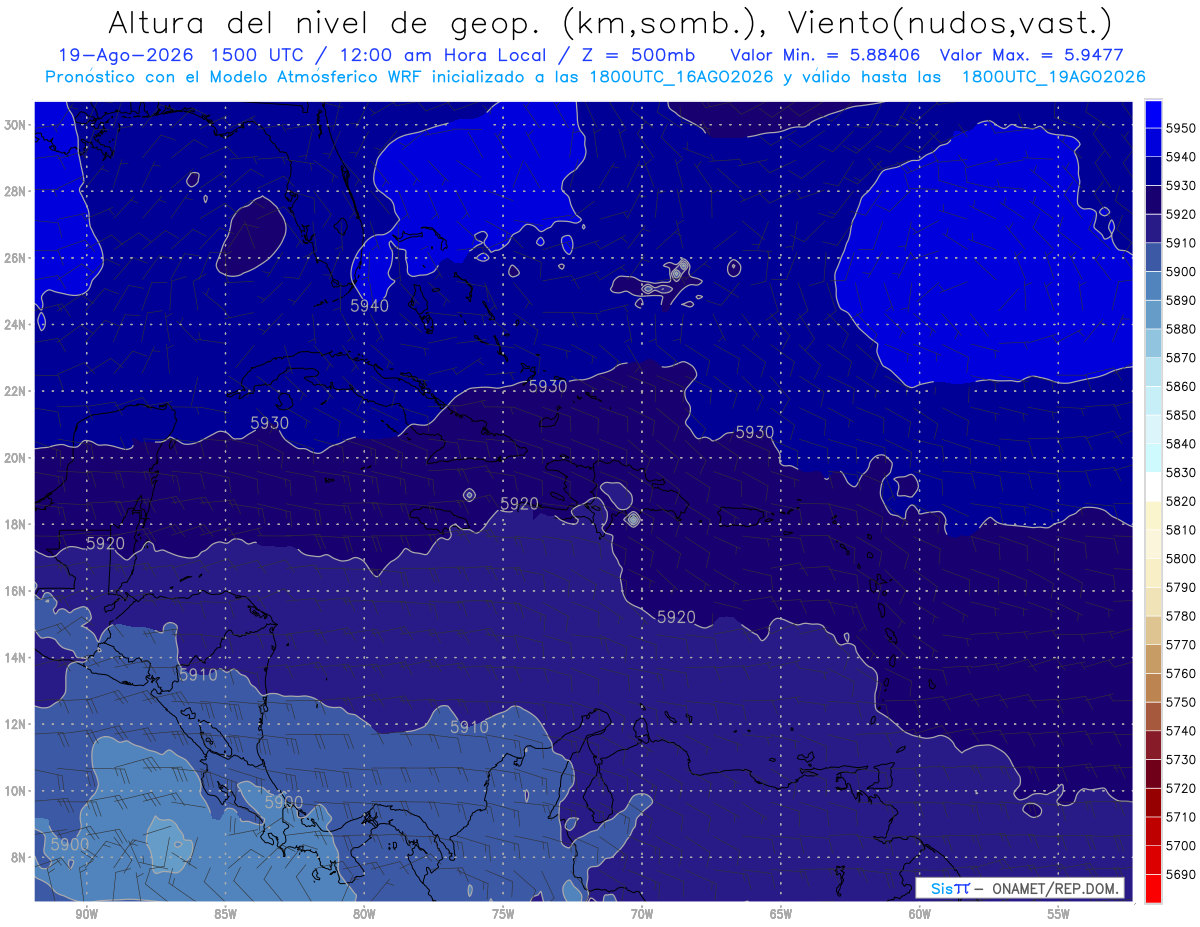The image size is (1200, 927).
Task: Click the 5720 colorbar scale label
Action: pyautogui.click(x=1181, y=788)
